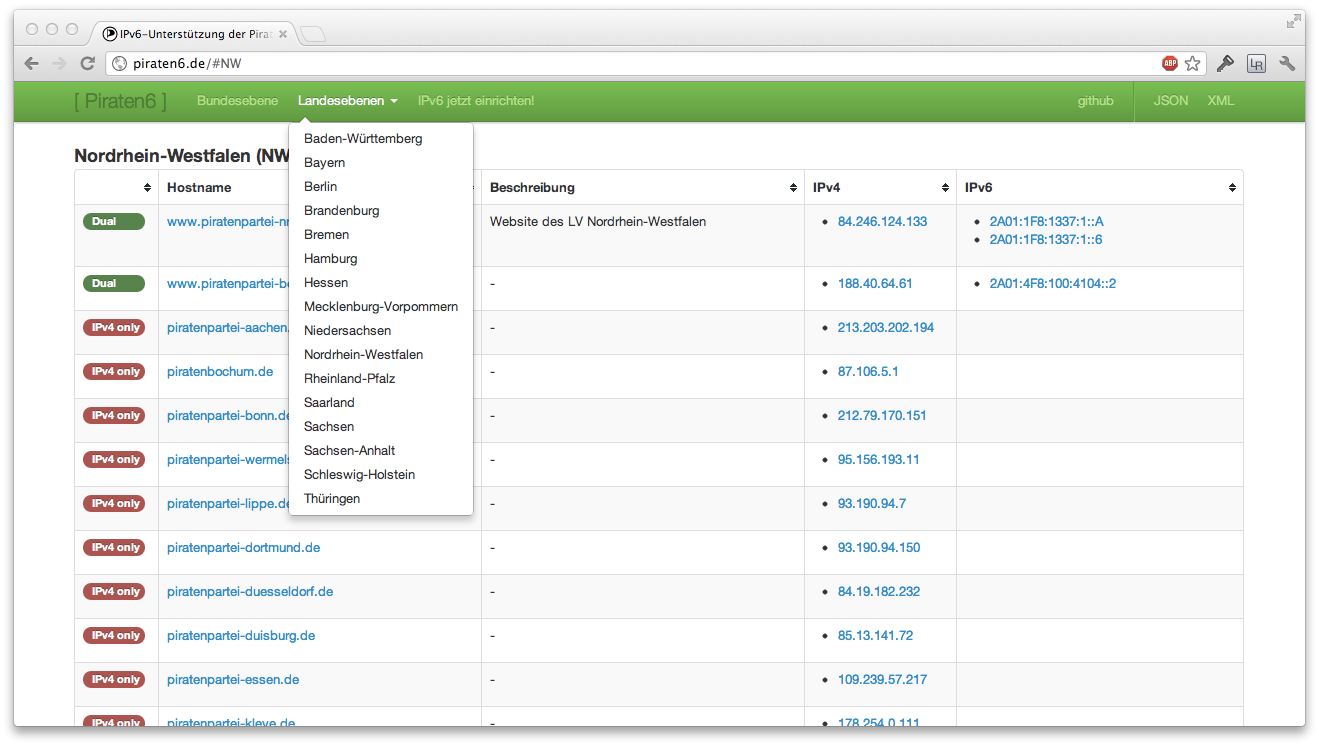Download data via the JSON link

tap(1170, 101)
